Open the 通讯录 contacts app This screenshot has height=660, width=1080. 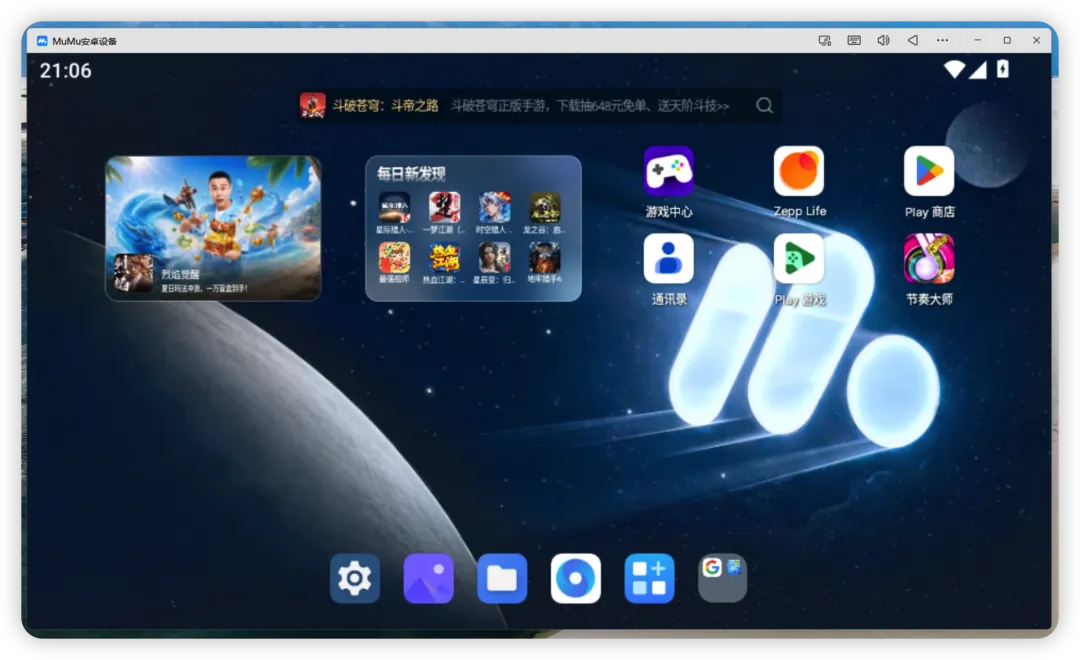pyautogui.click(x=668, y=259)
